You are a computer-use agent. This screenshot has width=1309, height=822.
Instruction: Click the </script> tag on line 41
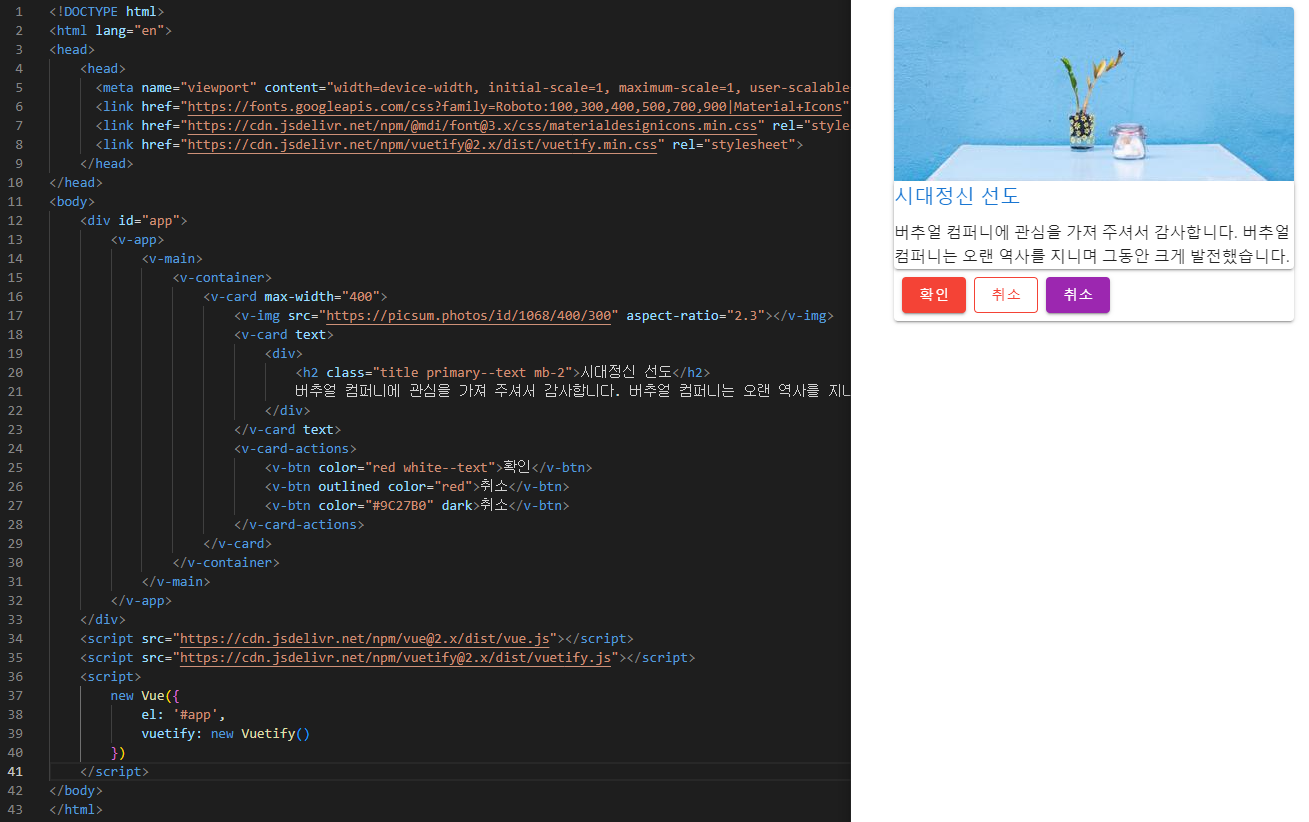tap(114, 771)
